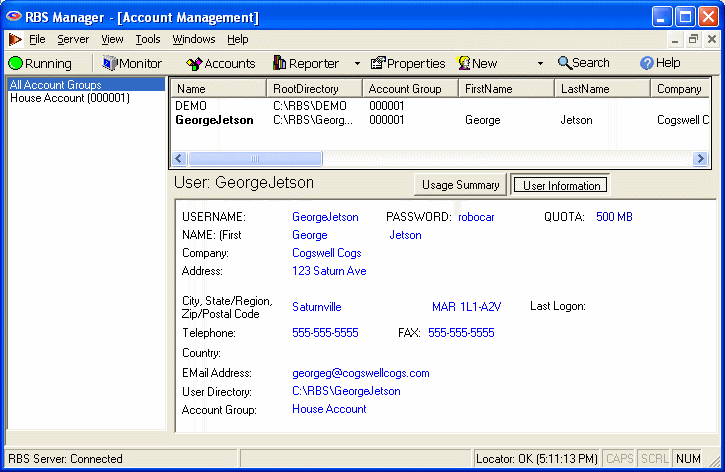Click the Jetson last name cell
The width and height of the screenshot is (725, 472).
point(576,120)
